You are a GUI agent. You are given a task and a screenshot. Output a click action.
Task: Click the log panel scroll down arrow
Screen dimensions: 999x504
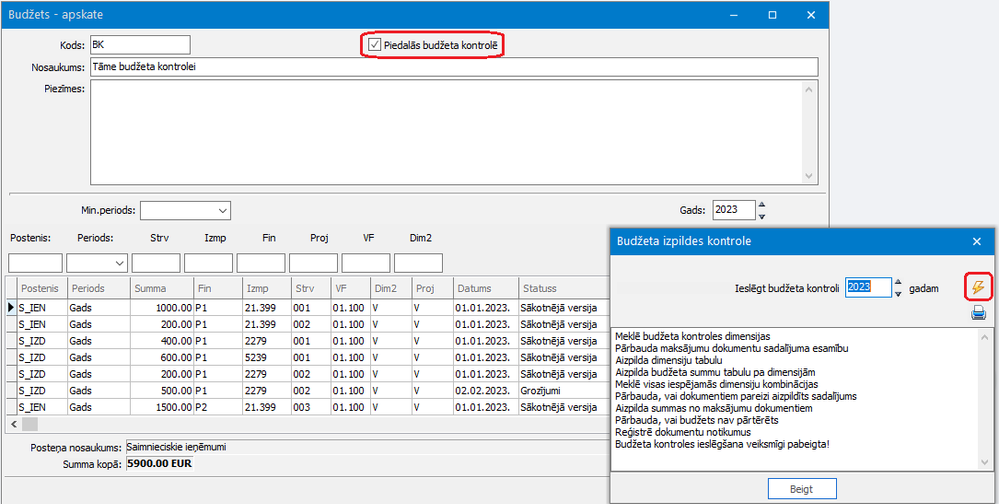(x=985, y=464)
